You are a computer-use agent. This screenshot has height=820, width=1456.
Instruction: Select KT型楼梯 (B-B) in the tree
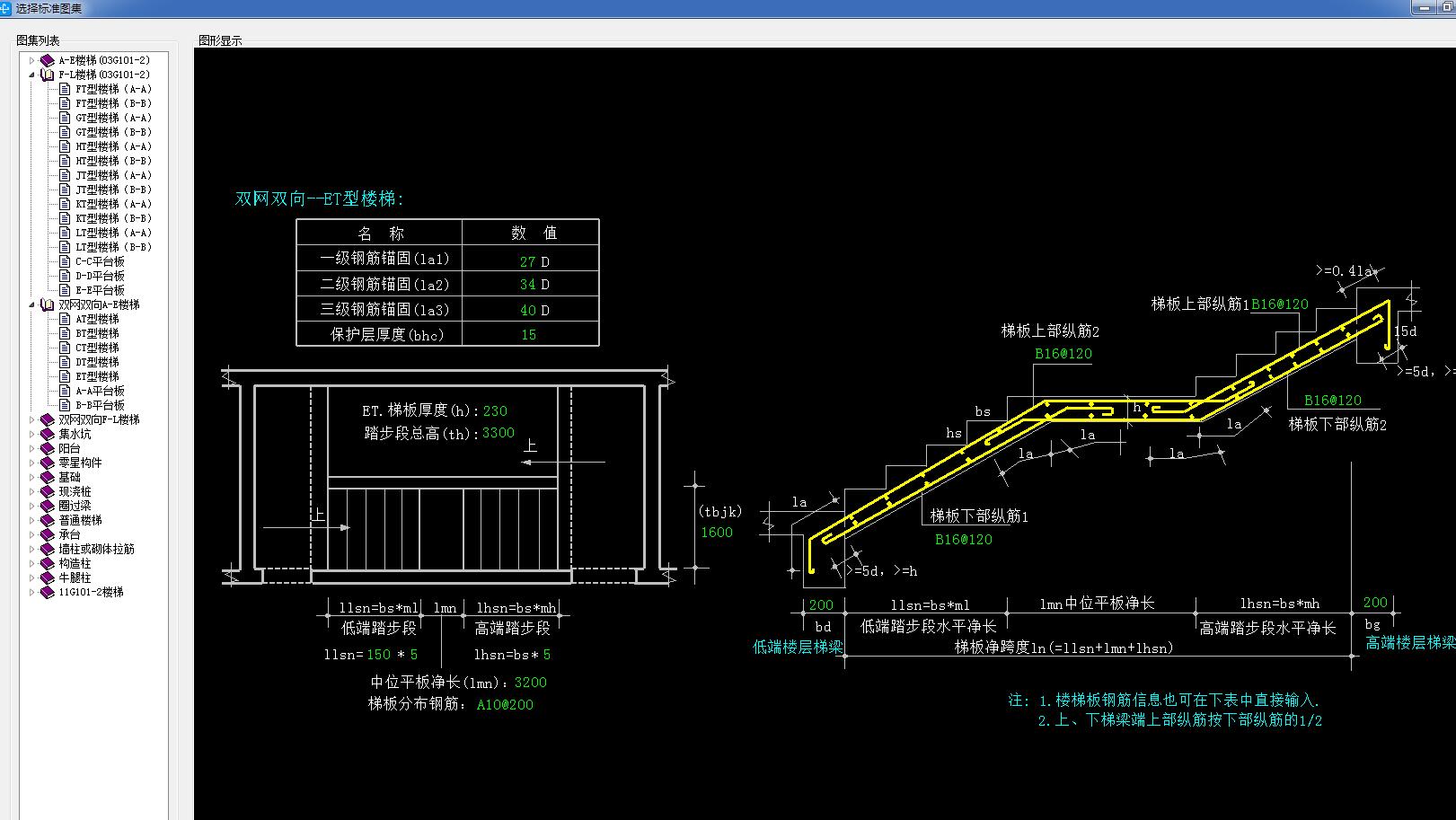tap(113, 218)
